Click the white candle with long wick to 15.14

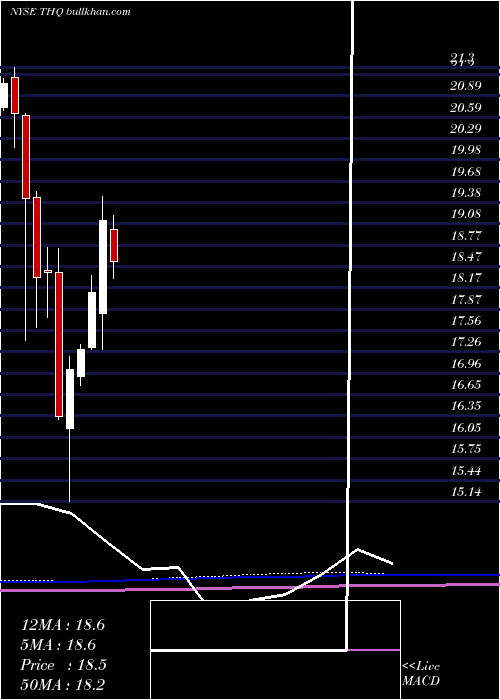pos(70,399)
